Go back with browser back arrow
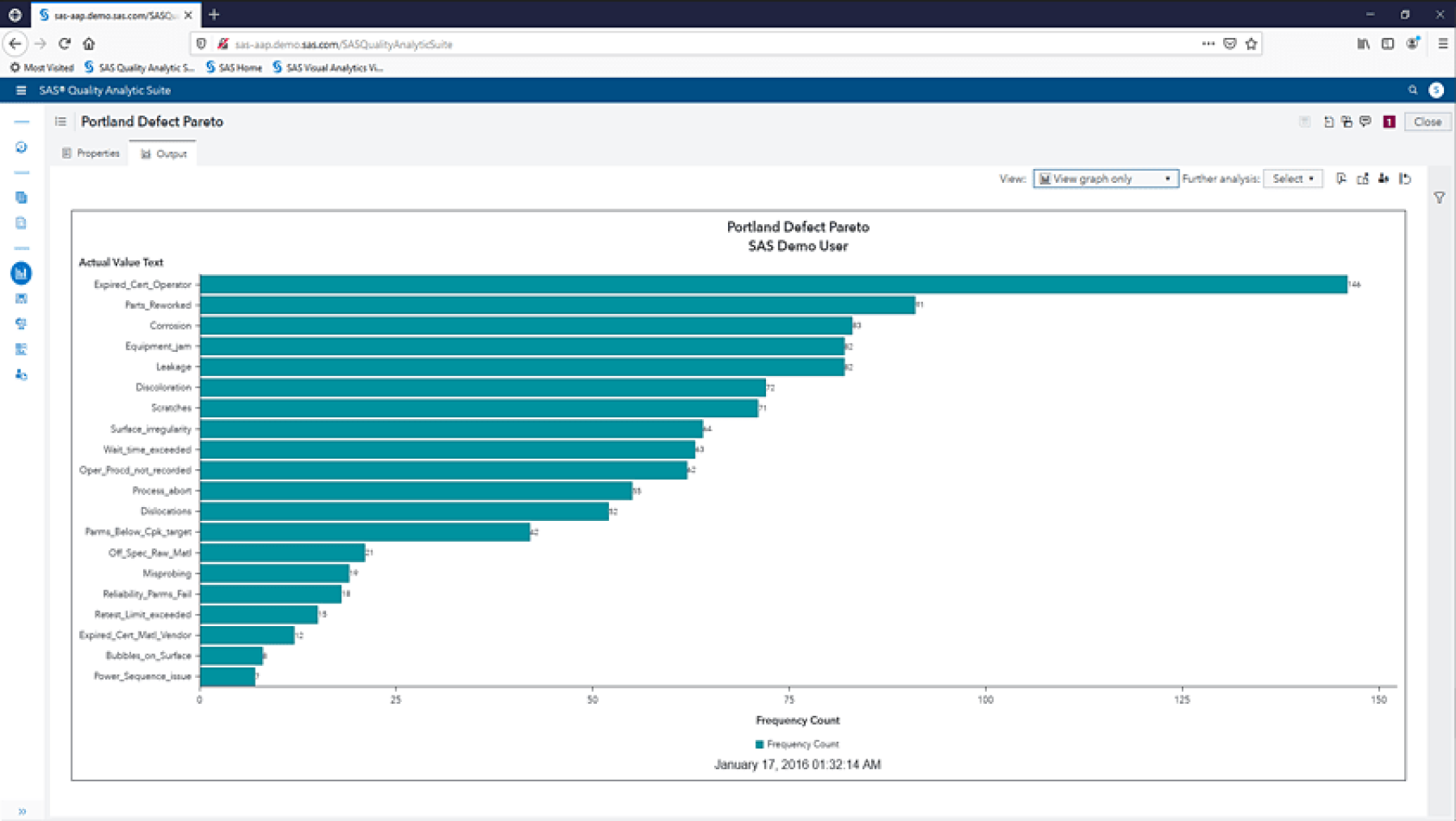The image size is (1456, 821). coord(15,44)
